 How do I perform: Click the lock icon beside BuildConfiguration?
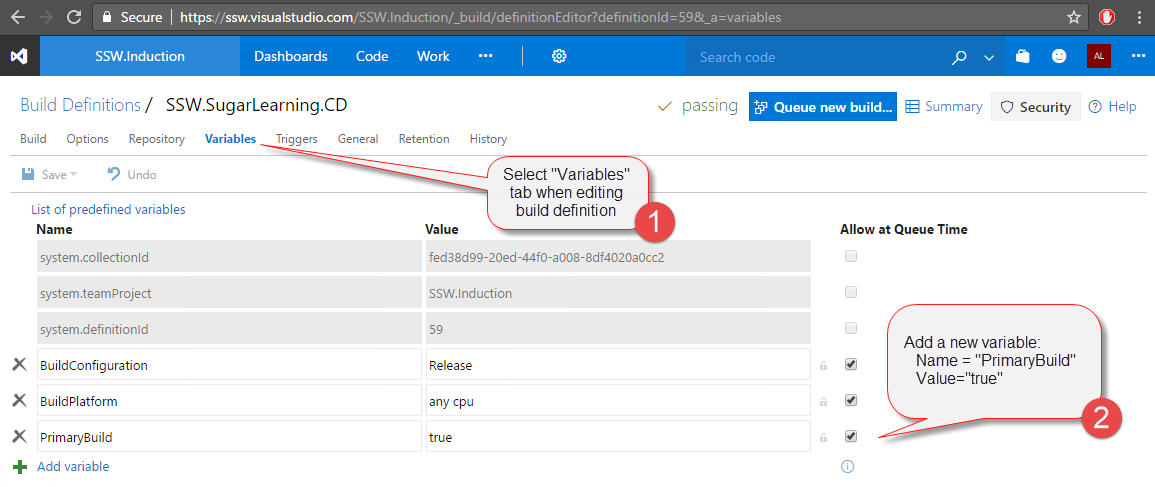823,366
